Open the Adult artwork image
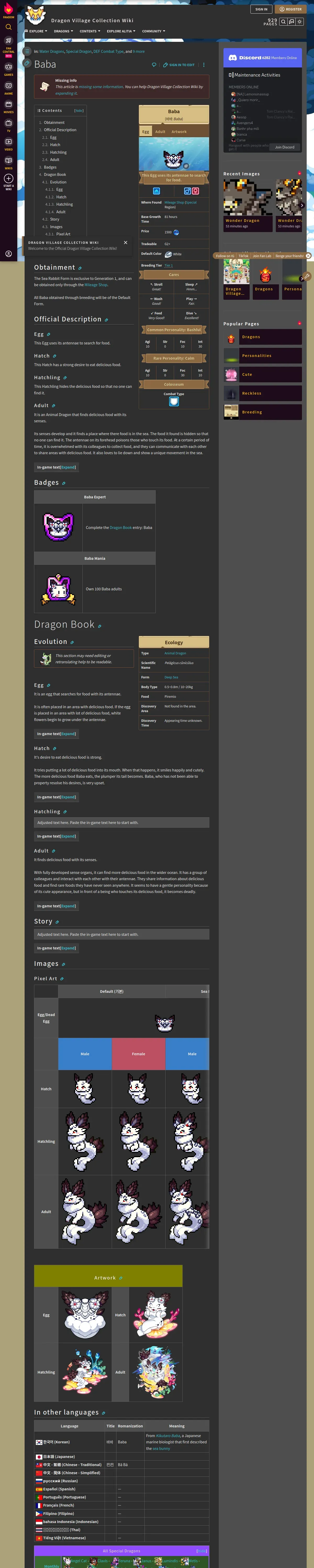 155,1372
